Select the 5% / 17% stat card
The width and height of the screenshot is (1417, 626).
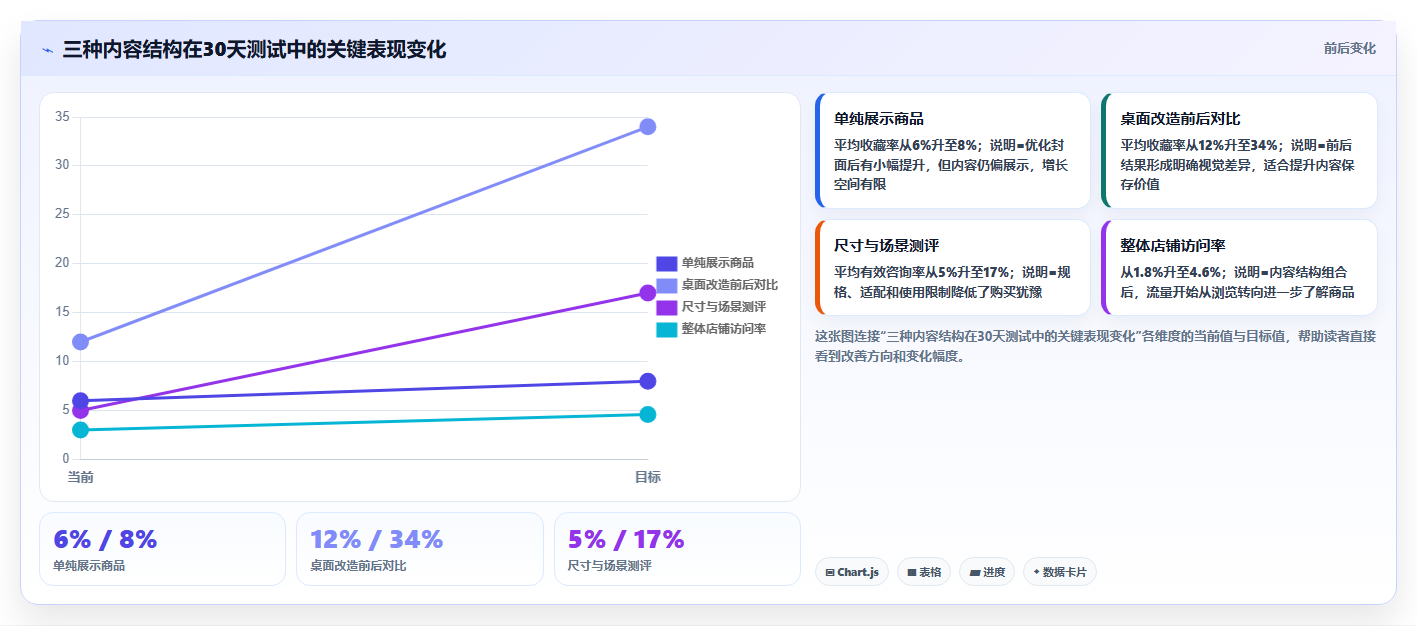coord(677,549)
